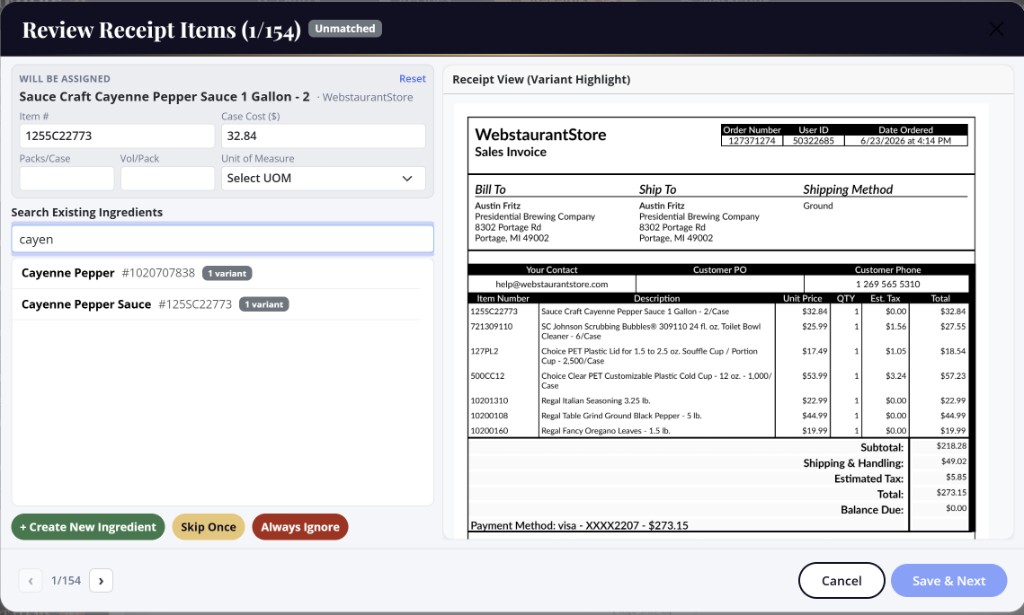Open the Select UOM dropdown
The height and width of the screenshot is (615, 1024).
point(323,178)
